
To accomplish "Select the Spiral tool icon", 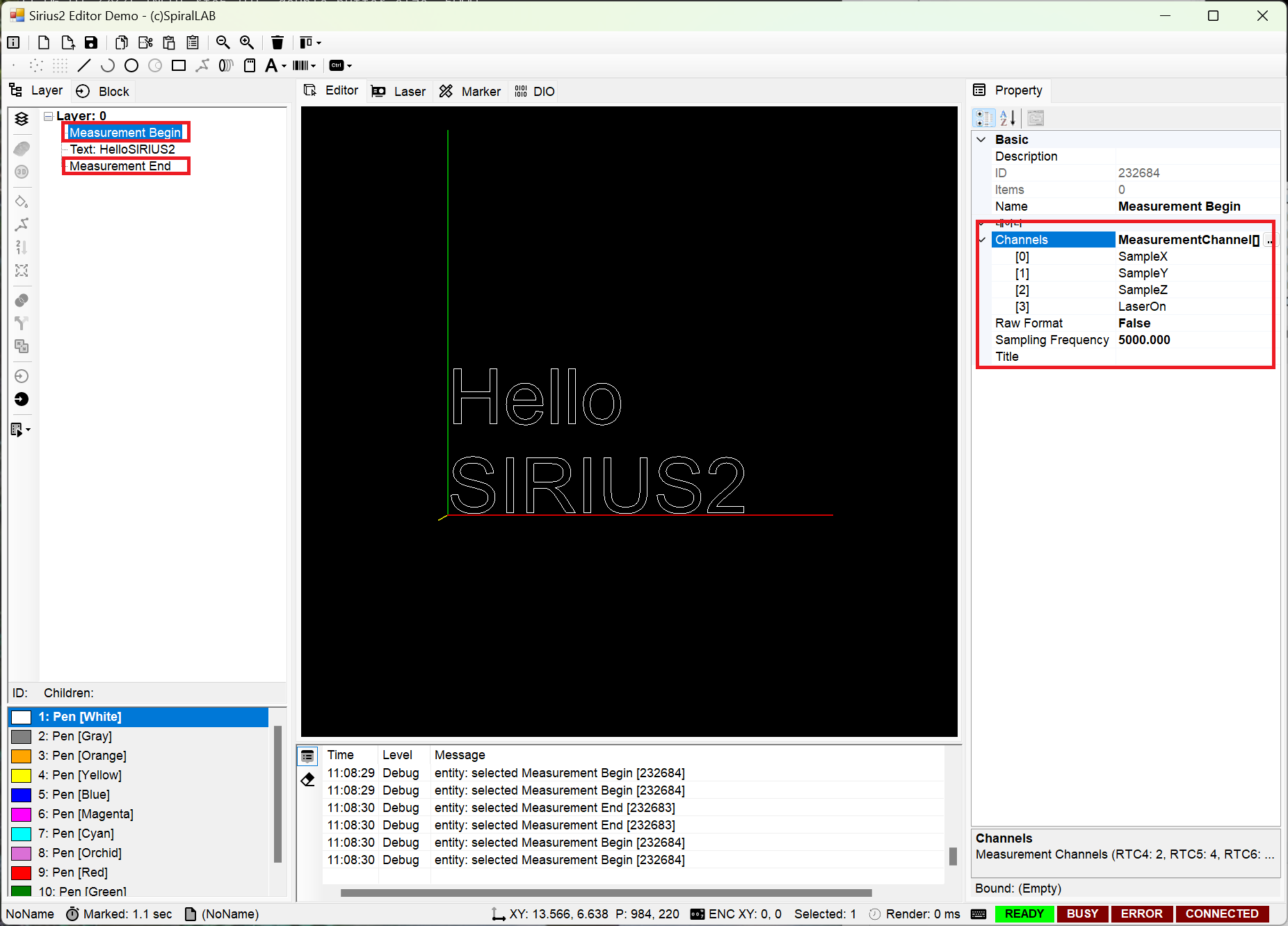I will (x=226, y=65).
